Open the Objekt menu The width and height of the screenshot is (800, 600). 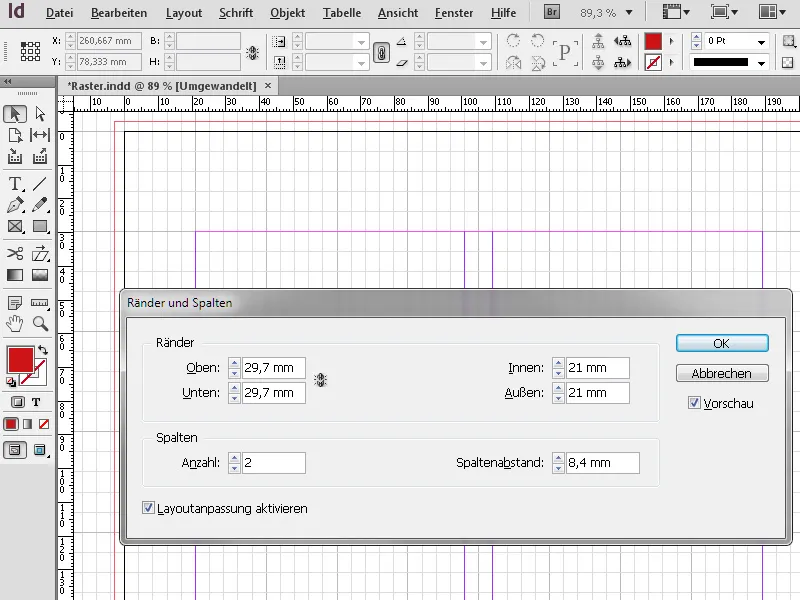tap(288, 13)
